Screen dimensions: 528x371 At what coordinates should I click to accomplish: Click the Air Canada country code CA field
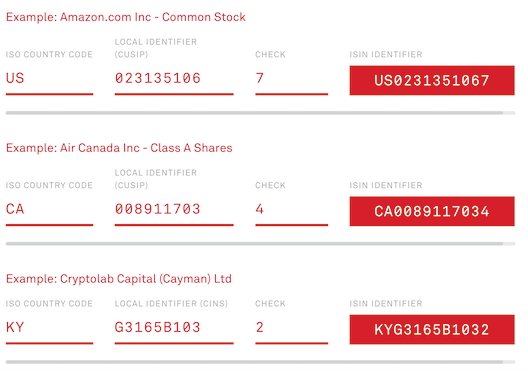pos(49,209)
